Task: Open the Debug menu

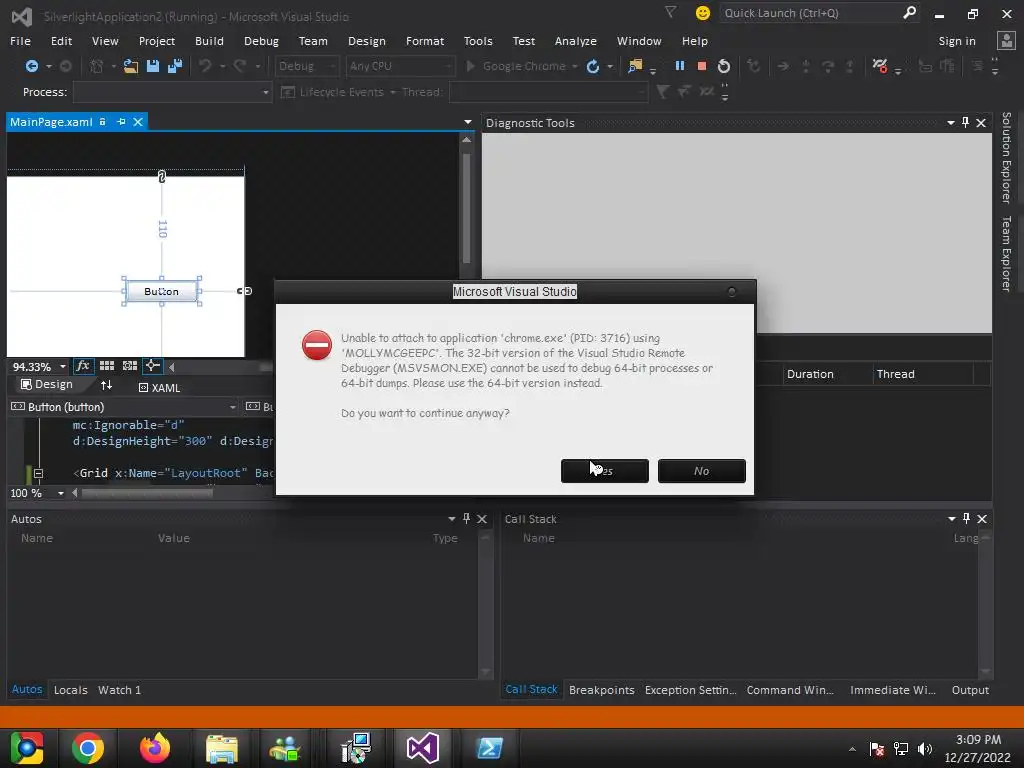Action: (x=261, y=40)
